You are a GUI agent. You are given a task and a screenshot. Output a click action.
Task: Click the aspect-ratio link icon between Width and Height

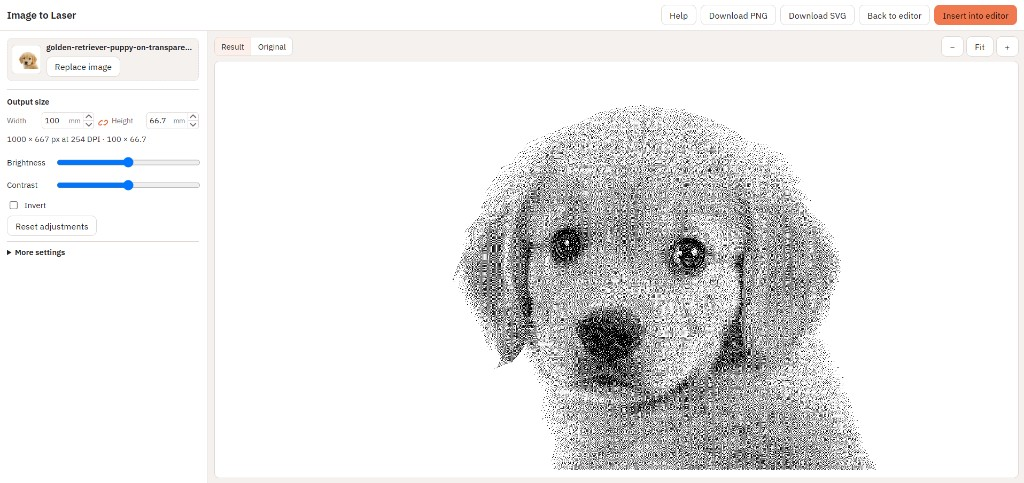coord(103,121)
